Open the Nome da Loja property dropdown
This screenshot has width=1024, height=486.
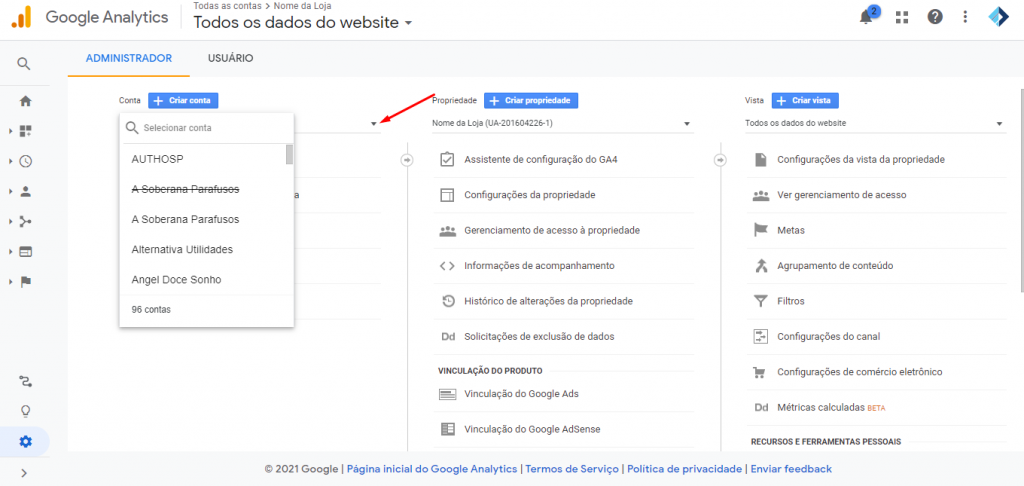(562, 123)
